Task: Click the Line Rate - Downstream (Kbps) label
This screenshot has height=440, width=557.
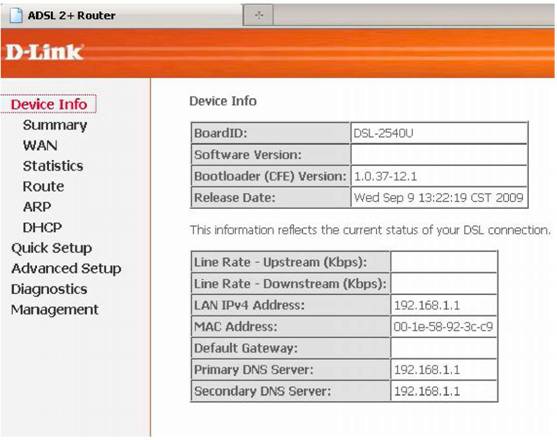Action: (x=290, y=284)
